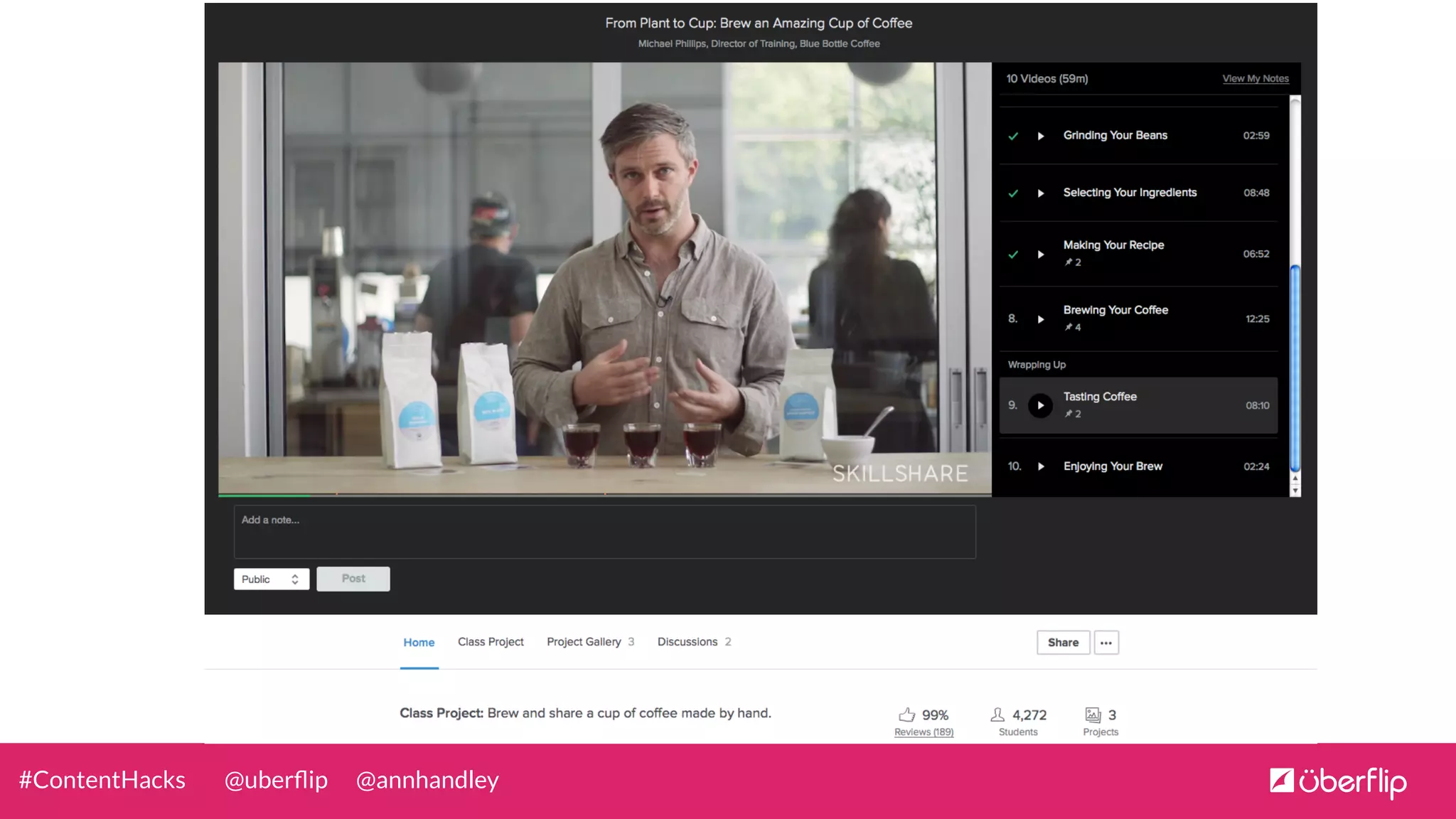Click the playlist scrollbar down arrow
Screen dimensions: 1456x819
click(x=1295, y=491)
